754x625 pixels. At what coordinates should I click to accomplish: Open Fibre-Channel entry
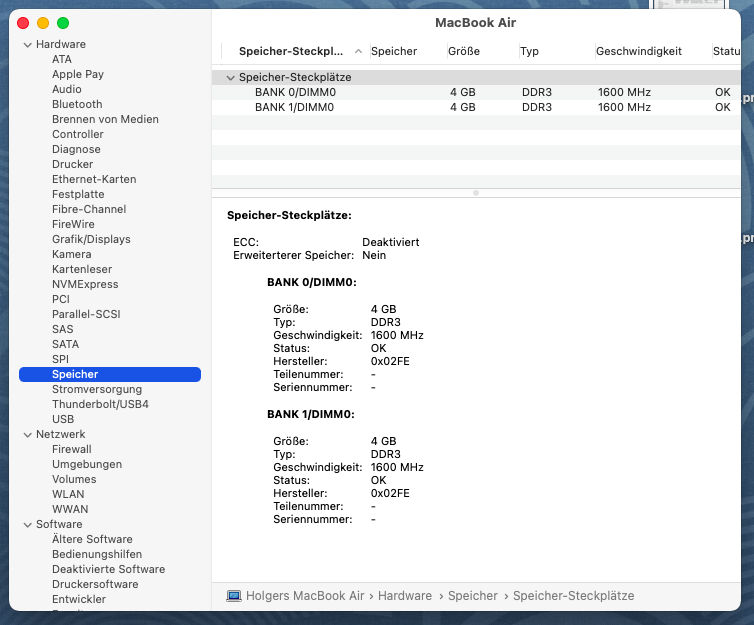tap(89, 209)
